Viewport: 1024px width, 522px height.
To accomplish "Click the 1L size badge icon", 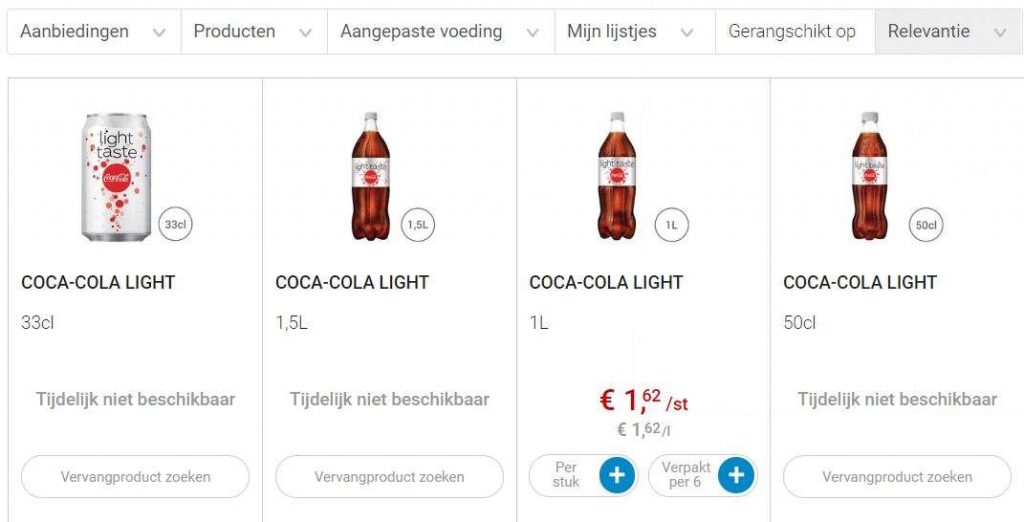I will (672, 225).
